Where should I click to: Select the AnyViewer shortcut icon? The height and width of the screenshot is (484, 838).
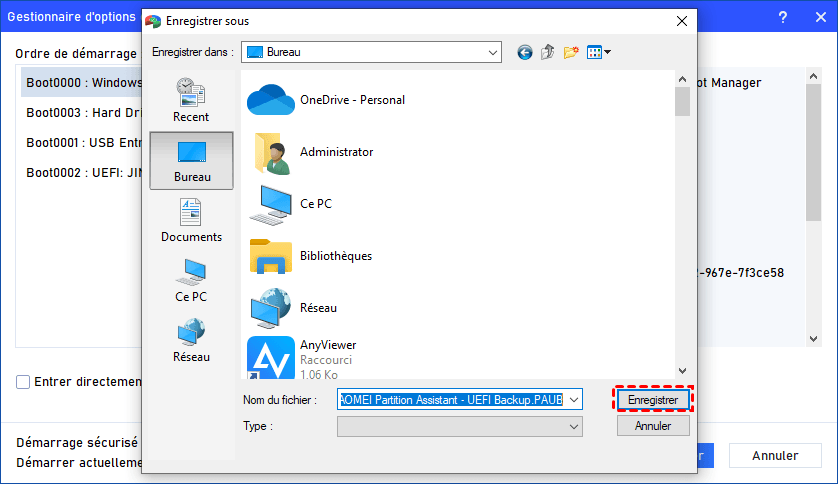(x=271, y=357)
